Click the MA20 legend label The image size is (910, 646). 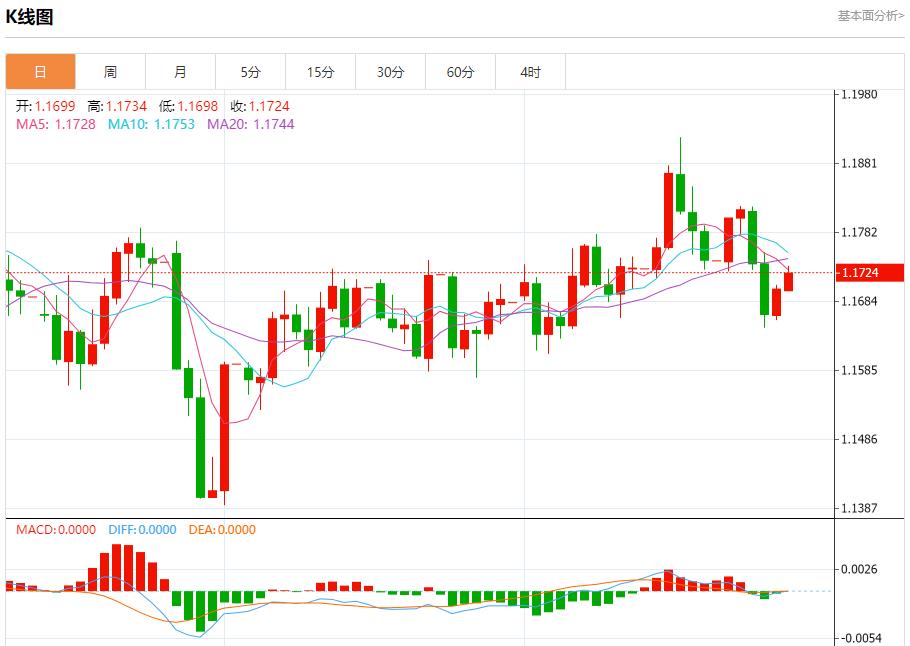[251, 124]
